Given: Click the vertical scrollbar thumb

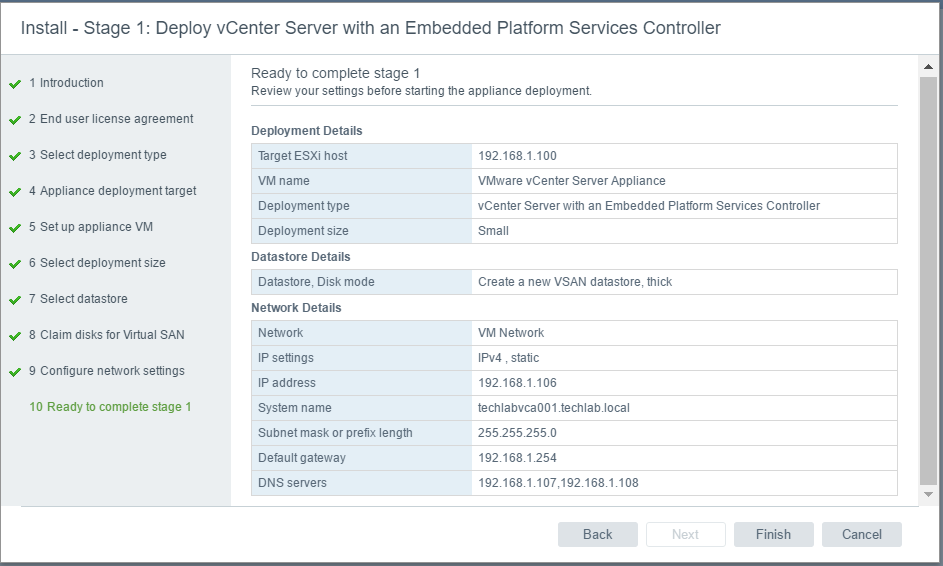Looking at the screenshot, I should tap(928, 280).
